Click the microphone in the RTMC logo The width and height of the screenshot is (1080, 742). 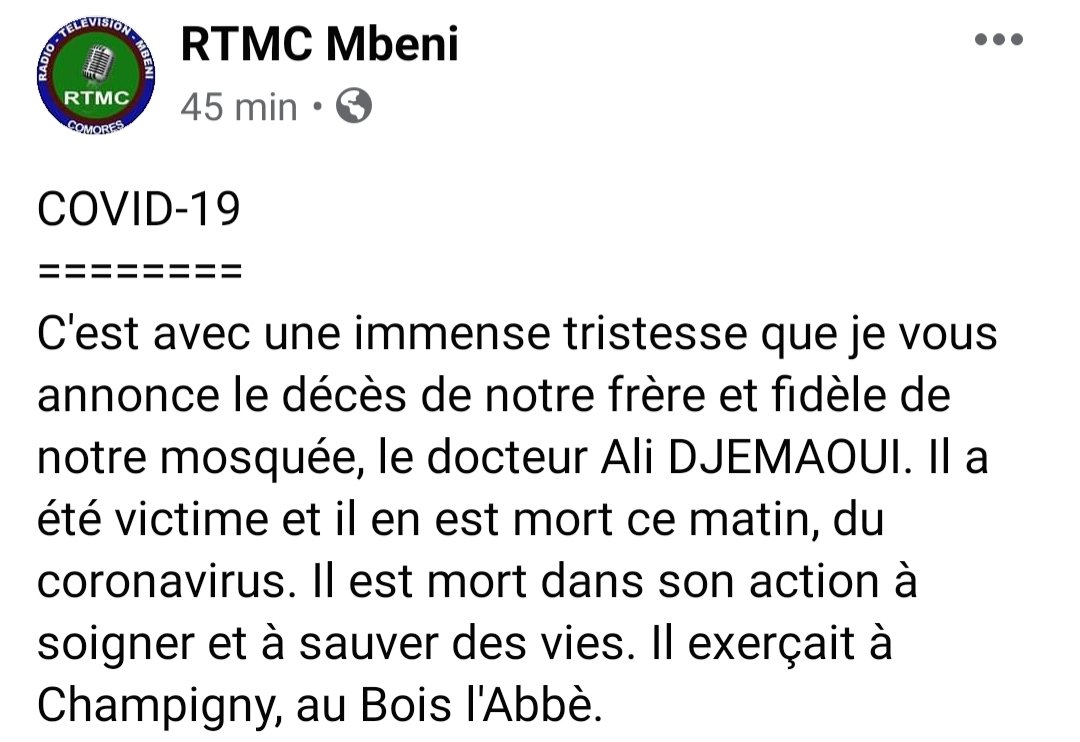coord(95,64)
